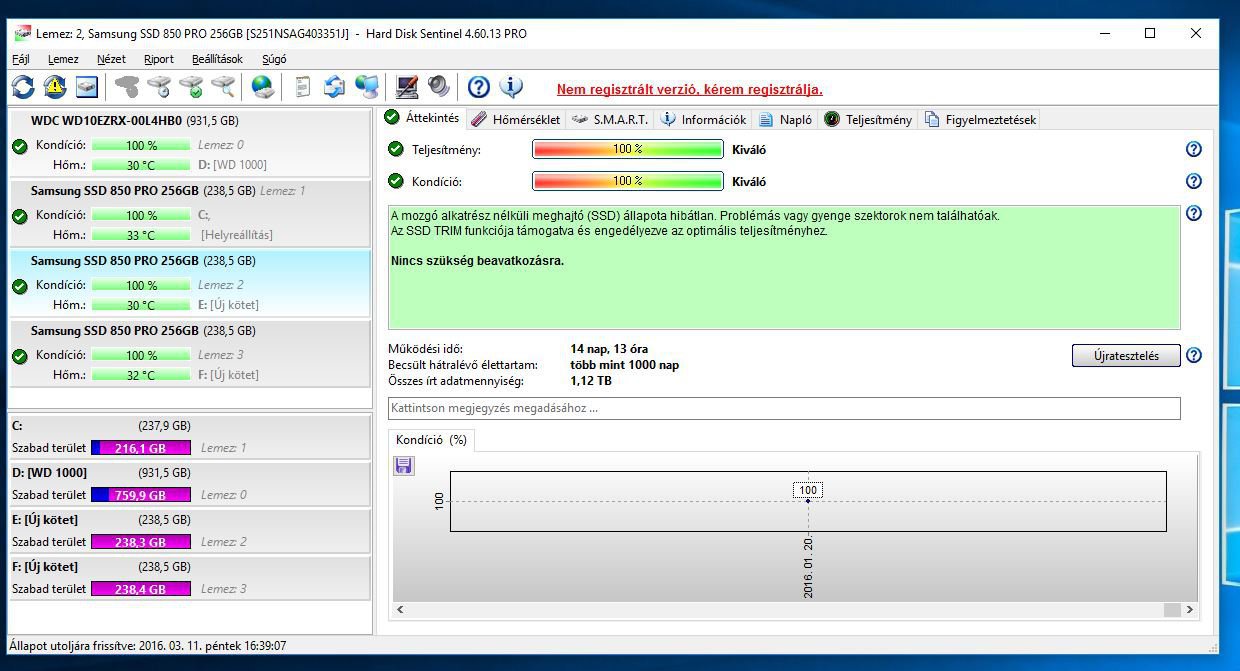Click the info speech bubble toolbar icon
This screenshot has width=1240, height=671.
pyautogui.click(x=511, y=87)
